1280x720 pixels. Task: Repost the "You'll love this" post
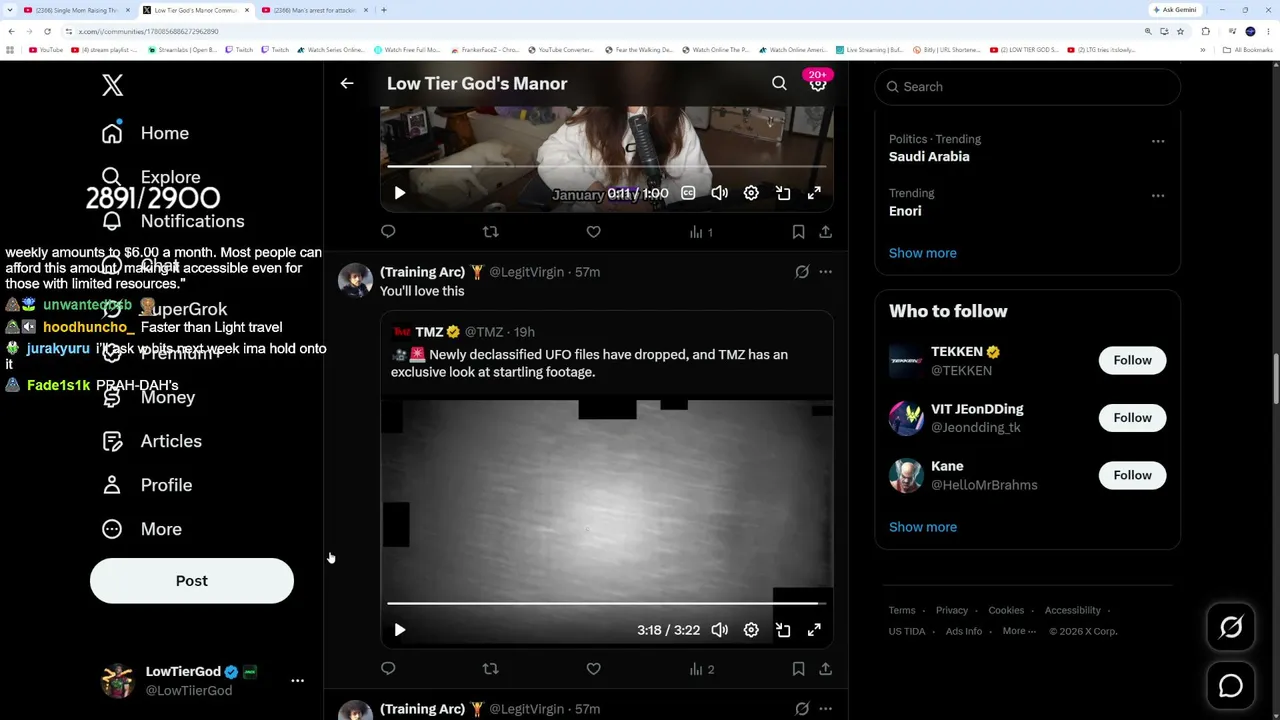tap(490, 669)
